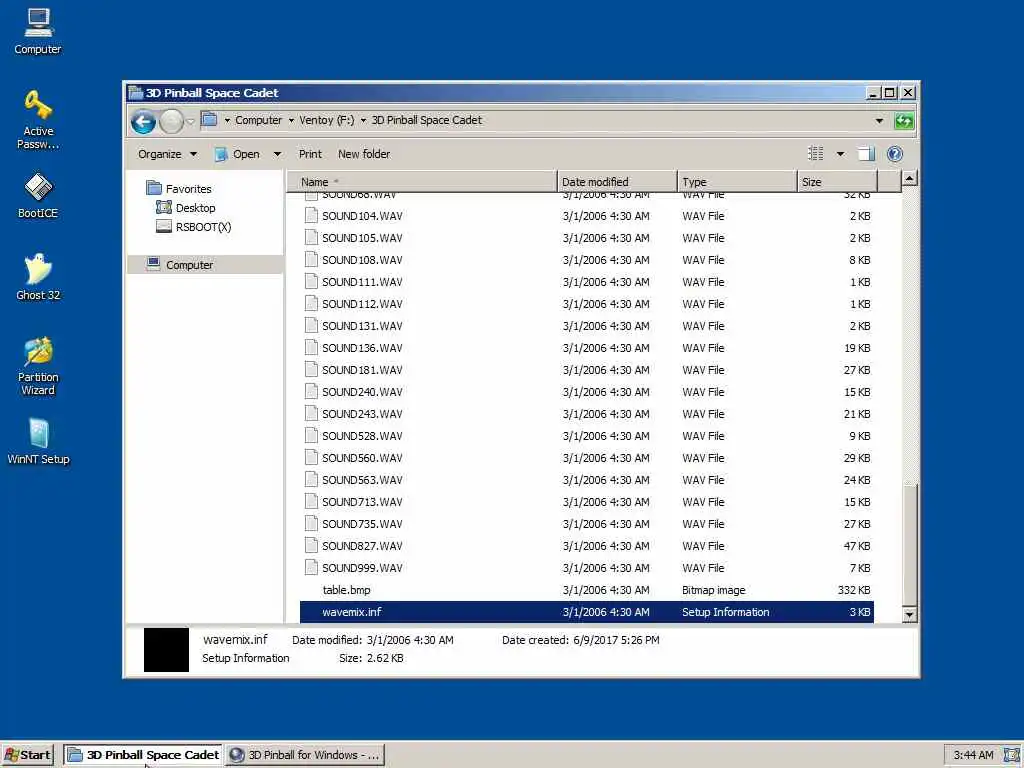Open the recent pages dropdown arrow

click(x=191, y=121)
